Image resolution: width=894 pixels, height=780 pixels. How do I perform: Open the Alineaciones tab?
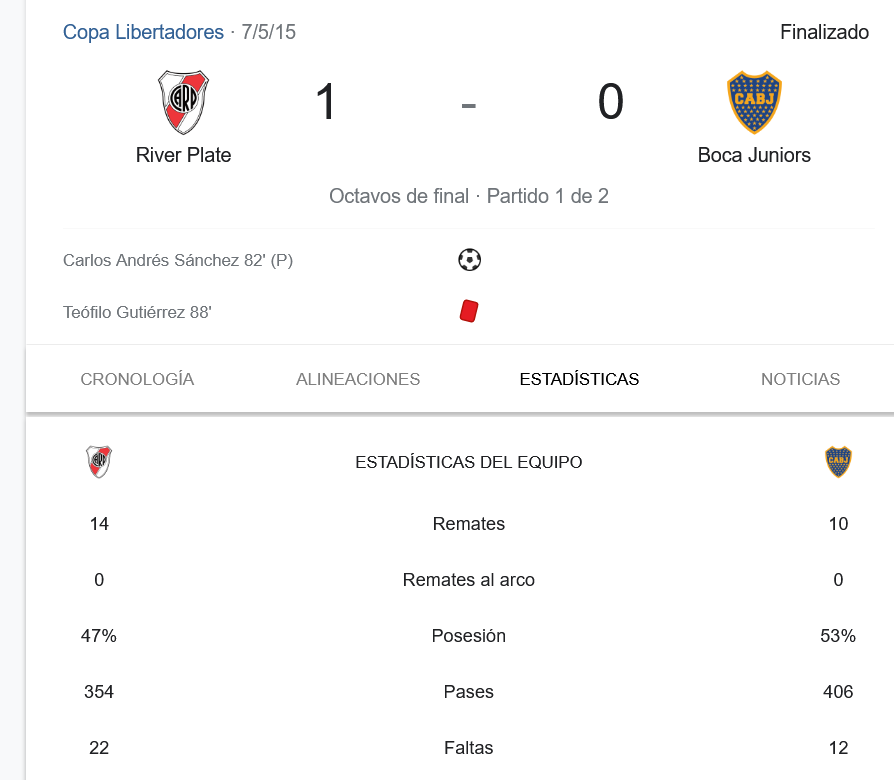click(x=357, y=379)
